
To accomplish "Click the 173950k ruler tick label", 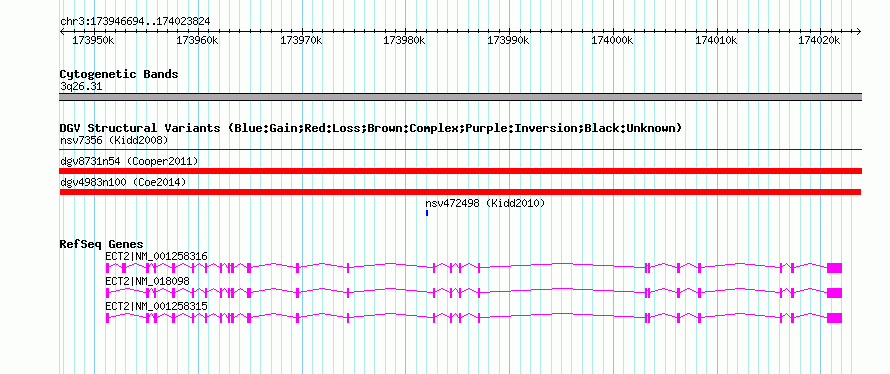I will click(x=93, y=40).
